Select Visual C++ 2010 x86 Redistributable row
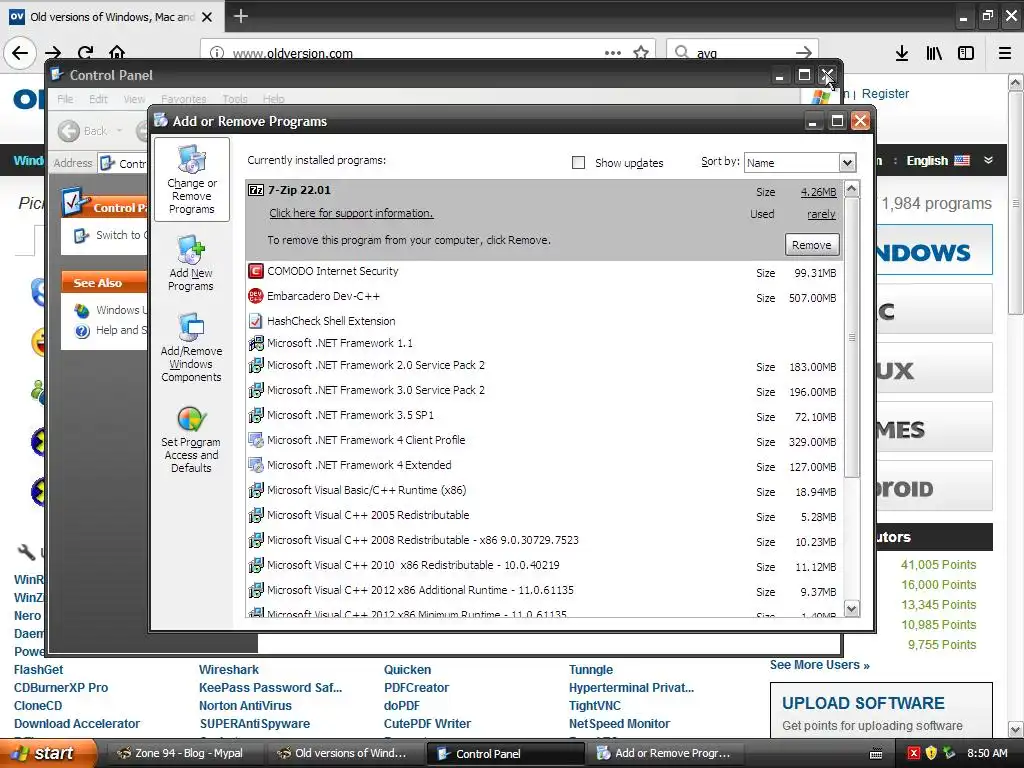This screenshot has height=768, width=1024. (x=543, y=566)
